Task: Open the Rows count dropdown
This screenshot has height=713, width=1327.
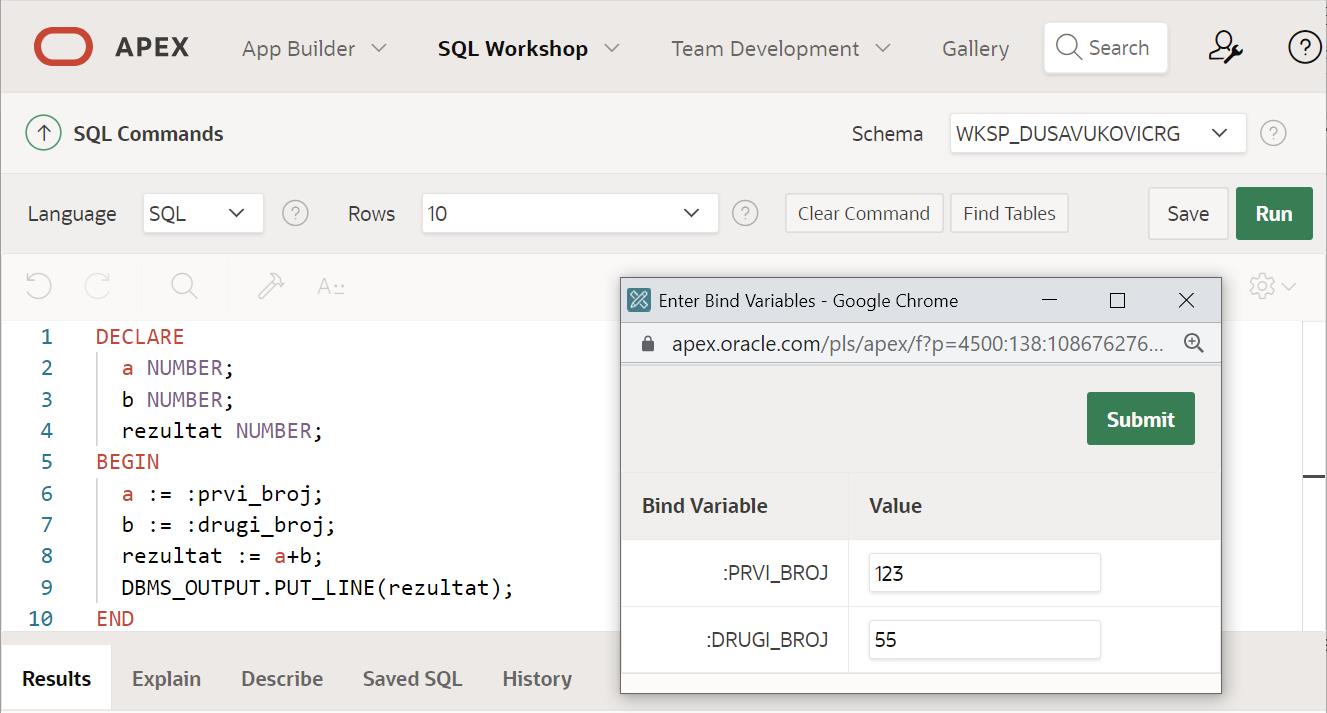Action: click(x=569, y=213)
